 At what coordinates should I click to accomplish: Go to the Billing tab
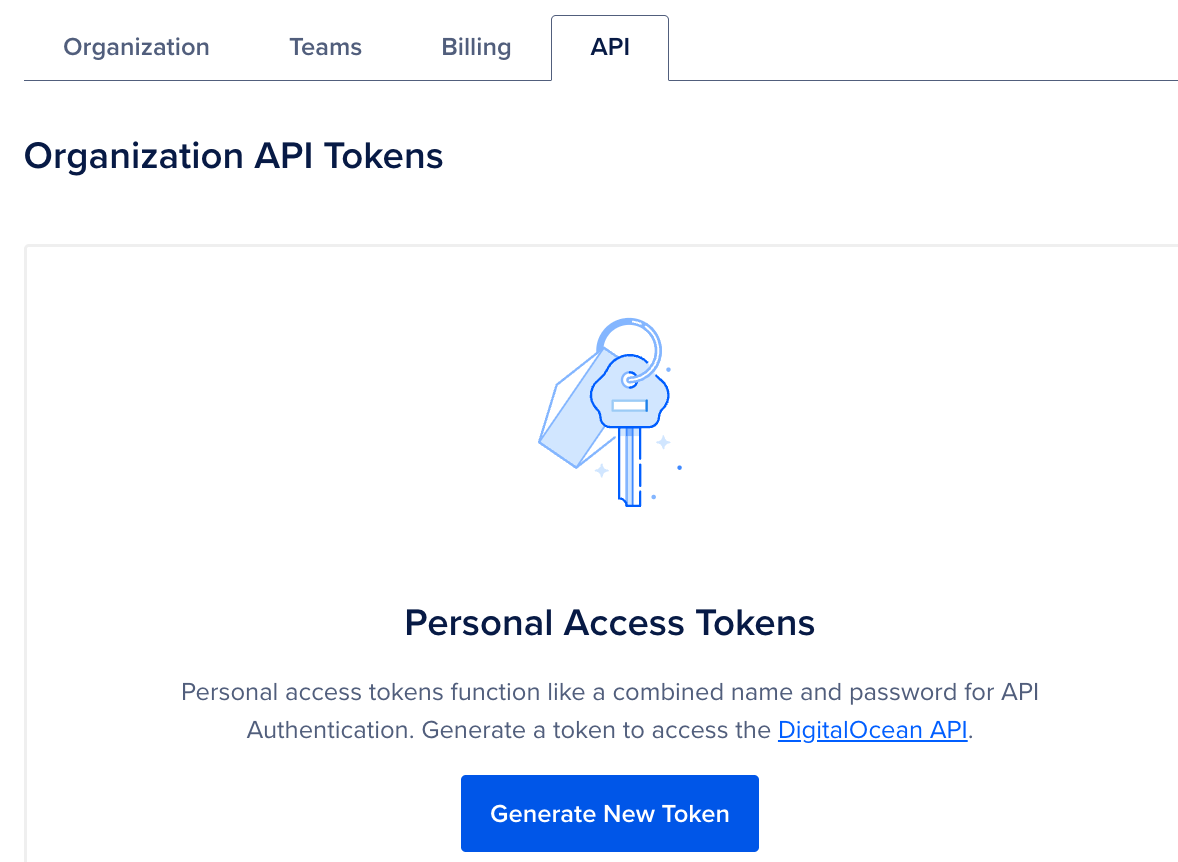[x=476, y=47]
